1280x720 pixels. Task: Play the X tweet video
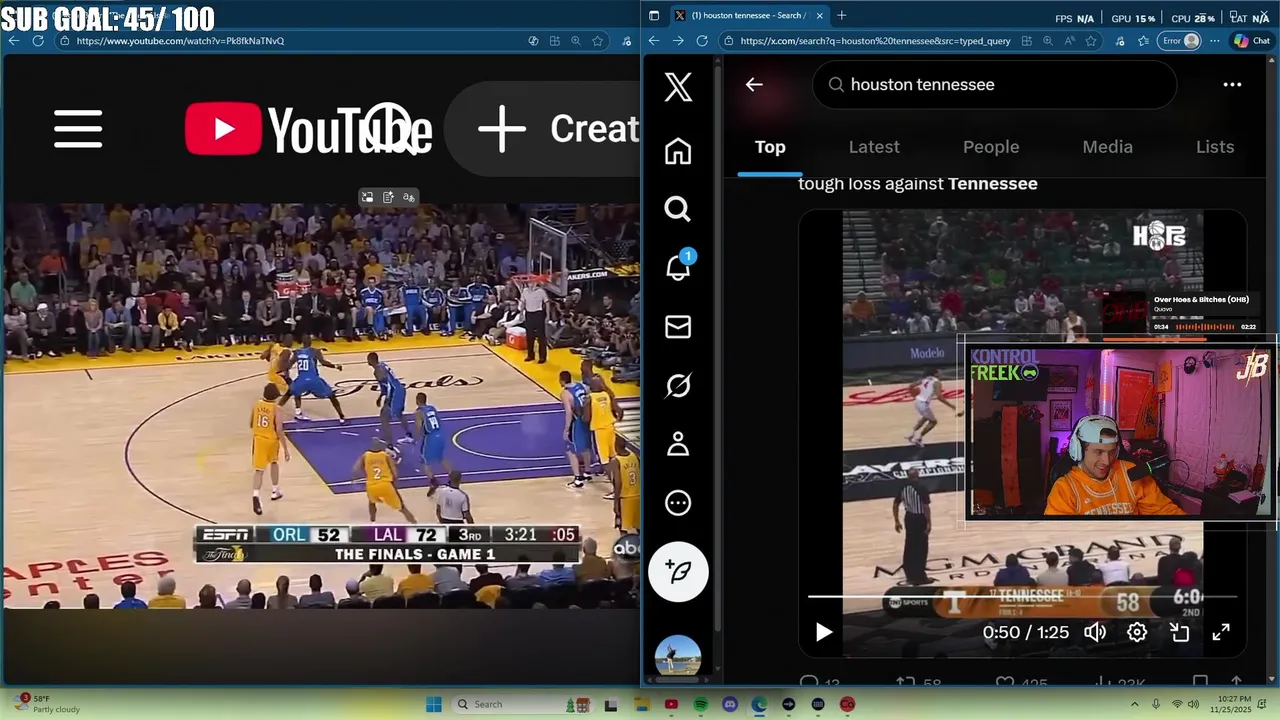pyautogui.click(x=823, y=632)
